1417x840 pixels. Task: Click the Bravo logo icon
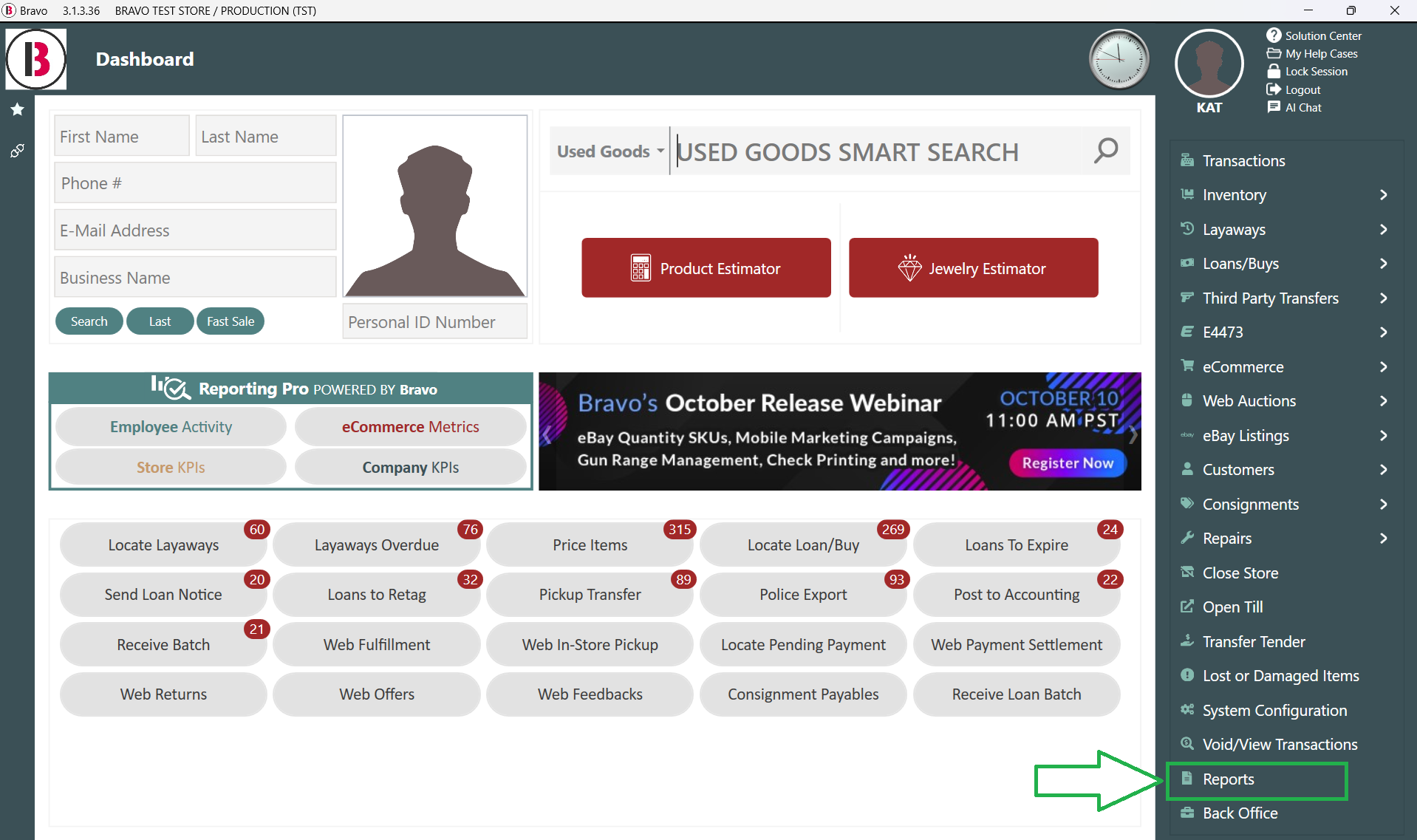point(36,59)
